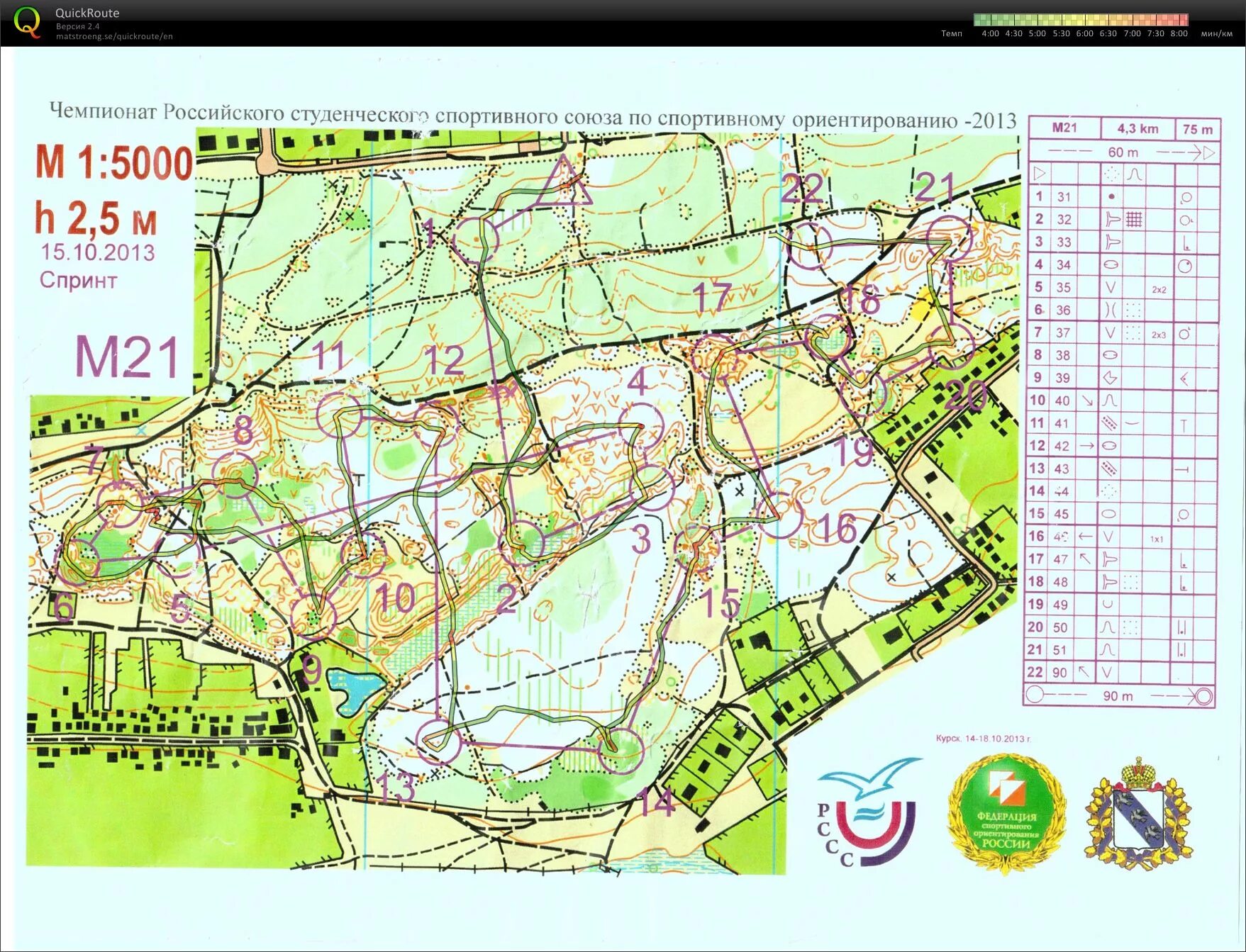Click control circle 16 on the map
The height and width of the screenshot is (952, 1246).
pos(779,515)
